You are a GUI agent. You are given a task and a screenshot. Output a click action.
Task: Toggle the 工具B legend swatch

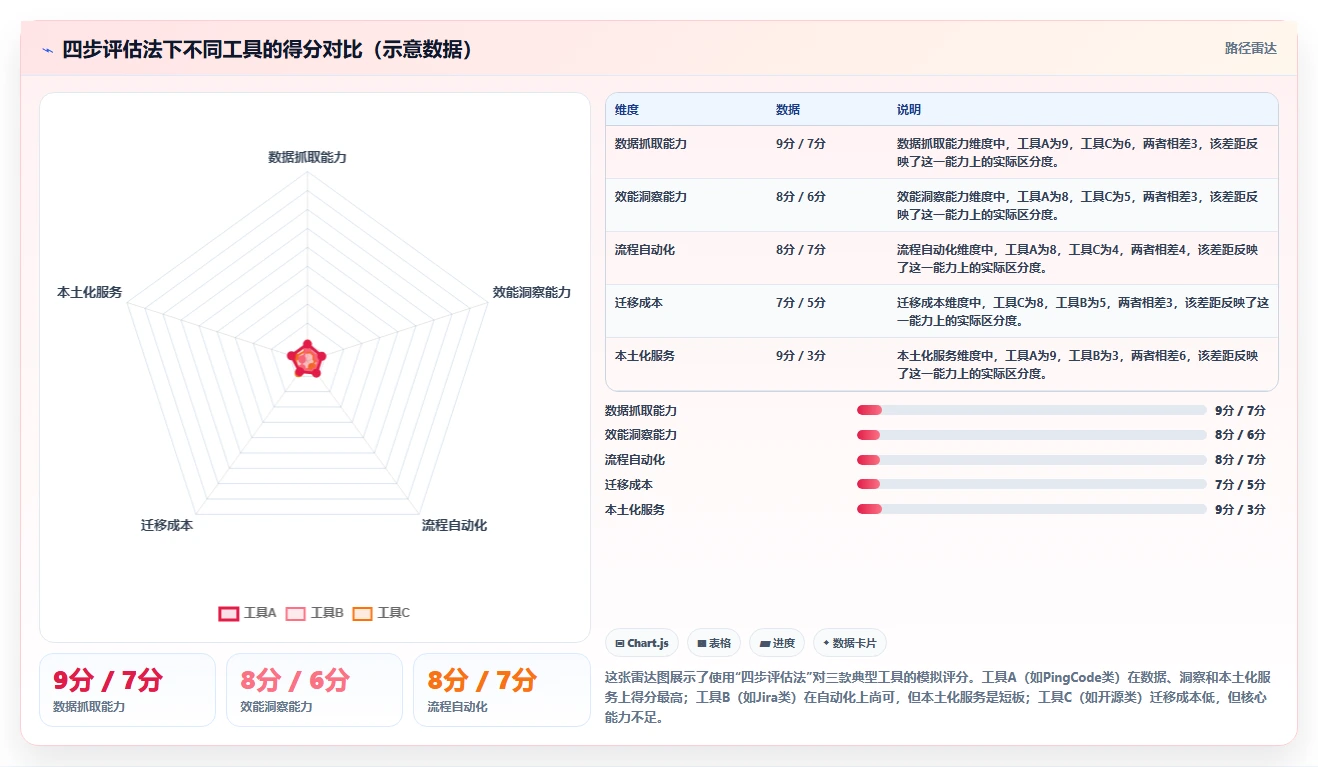coord(296,613)
